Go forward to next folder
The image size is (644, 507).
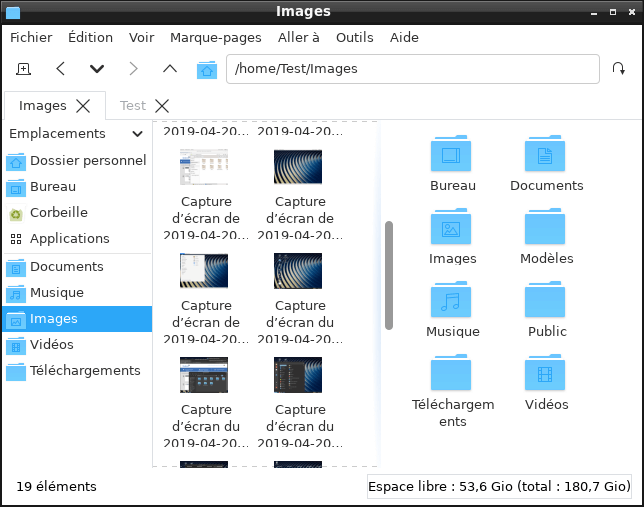(x=133, y=69)
